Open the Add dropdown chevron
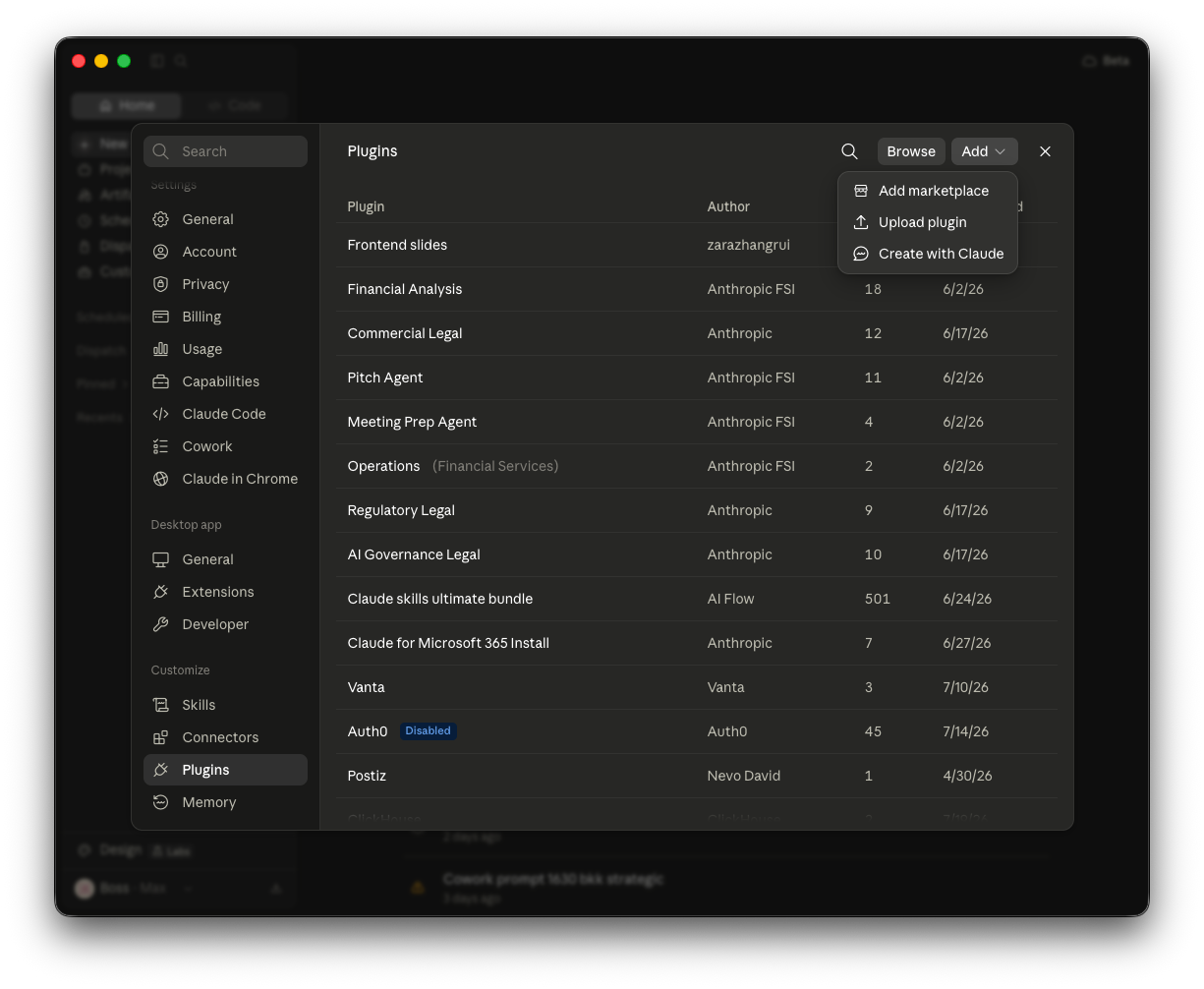This screenshot has width=1204, height=989. pos(1001,151)
